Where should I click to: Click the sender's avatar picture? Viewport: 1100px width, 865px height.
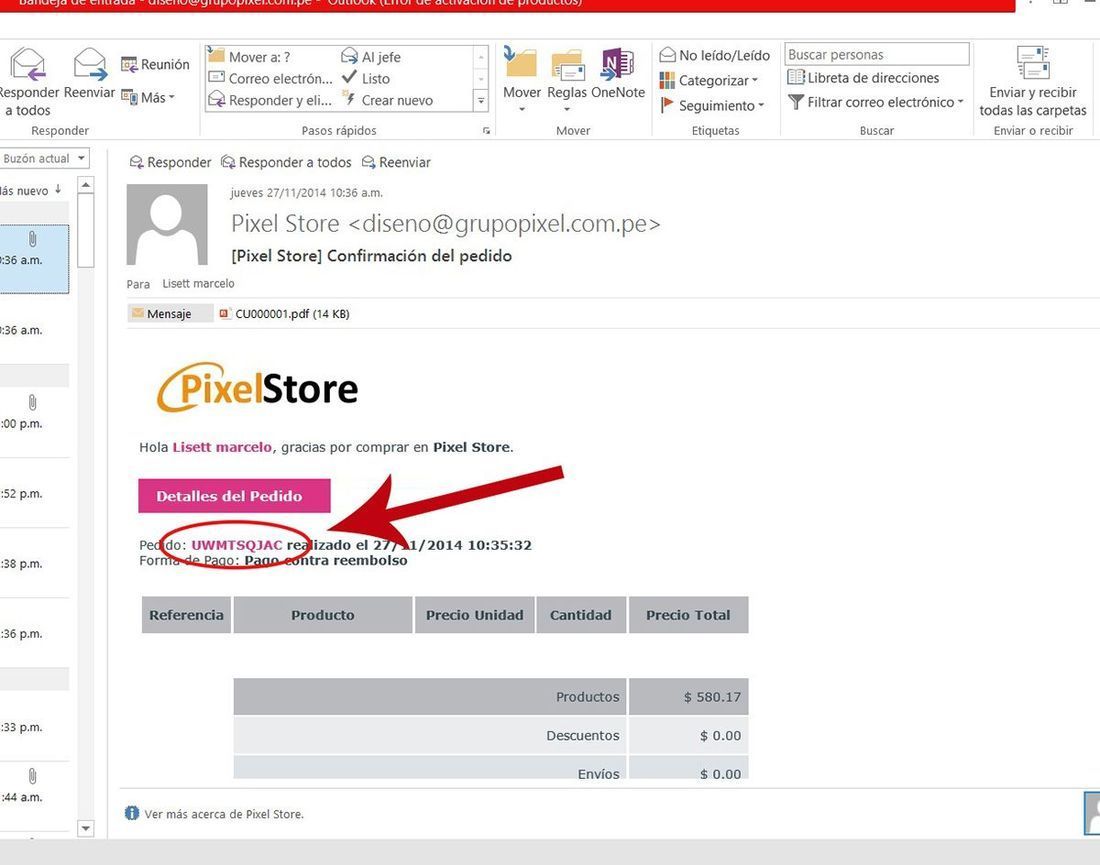(x=167, y=224)
